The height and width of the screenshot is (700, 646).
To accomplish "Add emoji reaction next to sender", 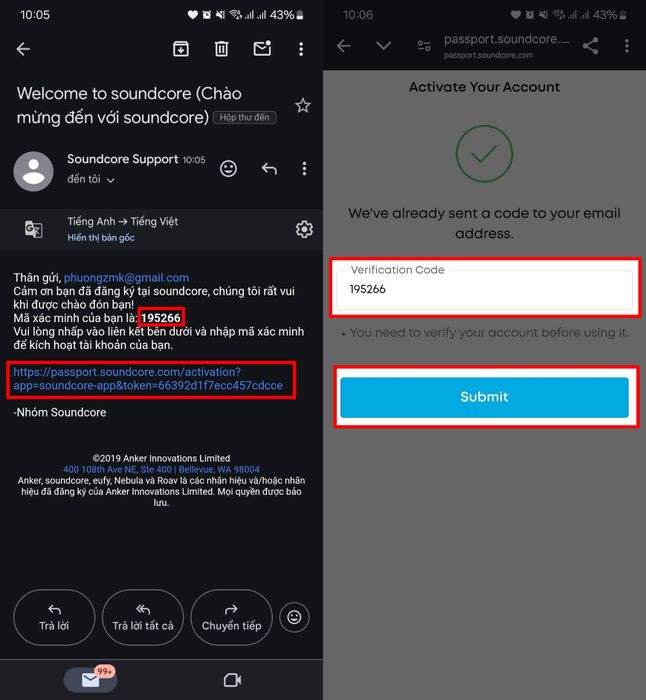I will pyautogui.click(x=229, y=169).
